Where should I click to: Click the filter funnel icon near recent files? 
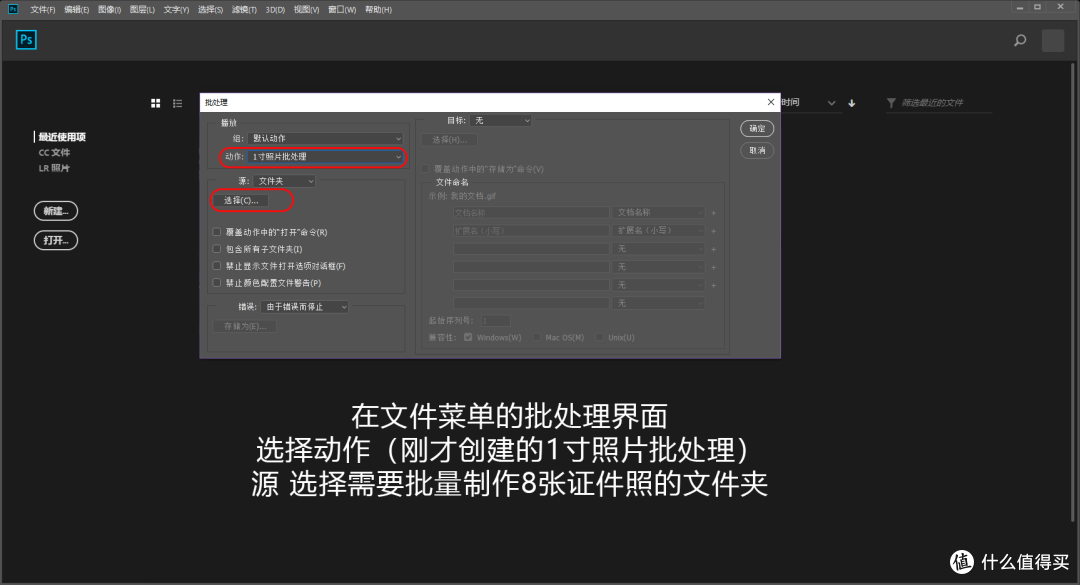tap(890, 102)
